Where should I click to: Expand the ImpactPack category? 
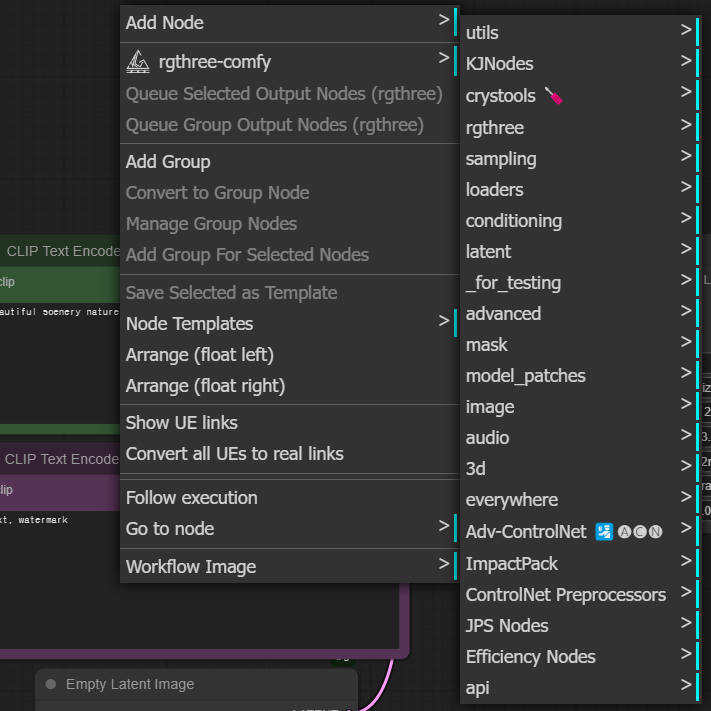pos(582,564)
